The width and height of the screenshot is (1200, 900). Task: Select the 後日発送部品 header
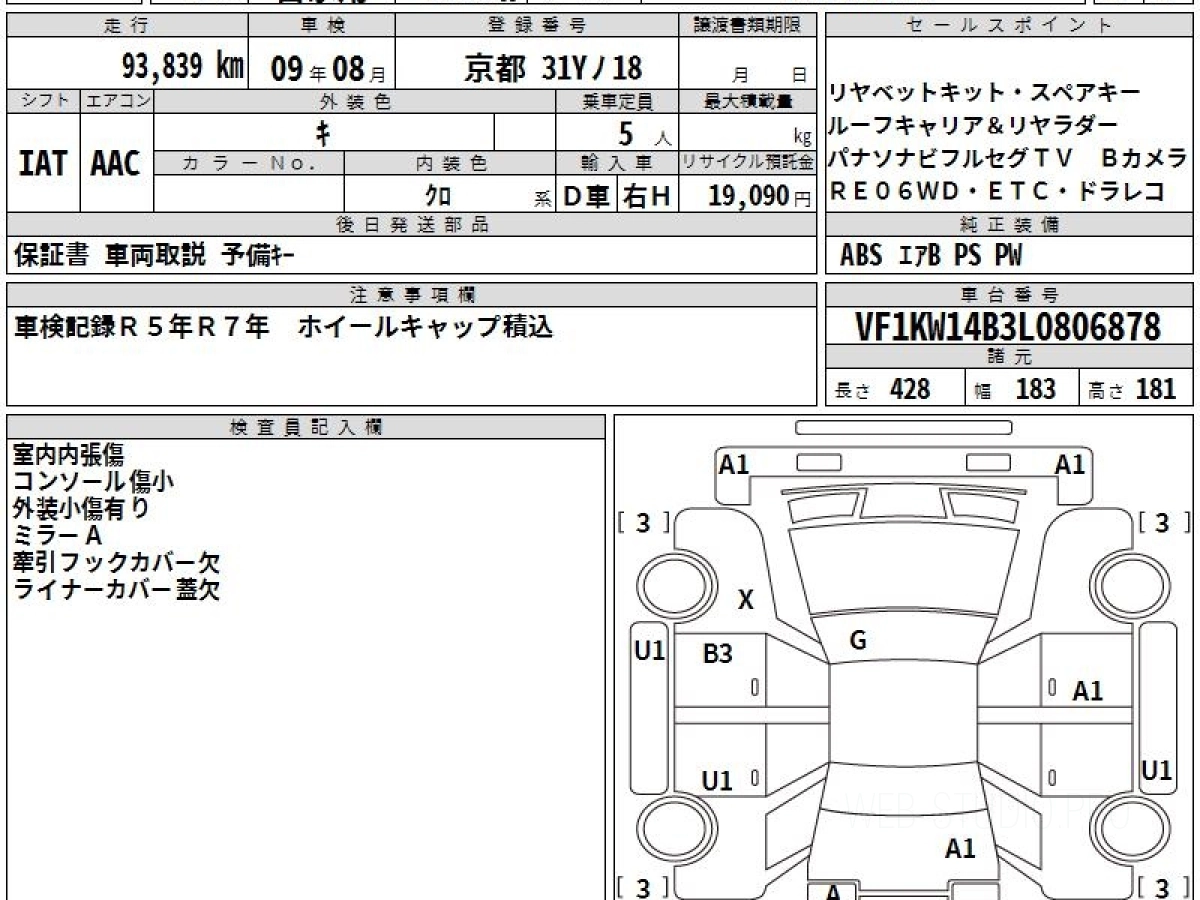(411, 225)
